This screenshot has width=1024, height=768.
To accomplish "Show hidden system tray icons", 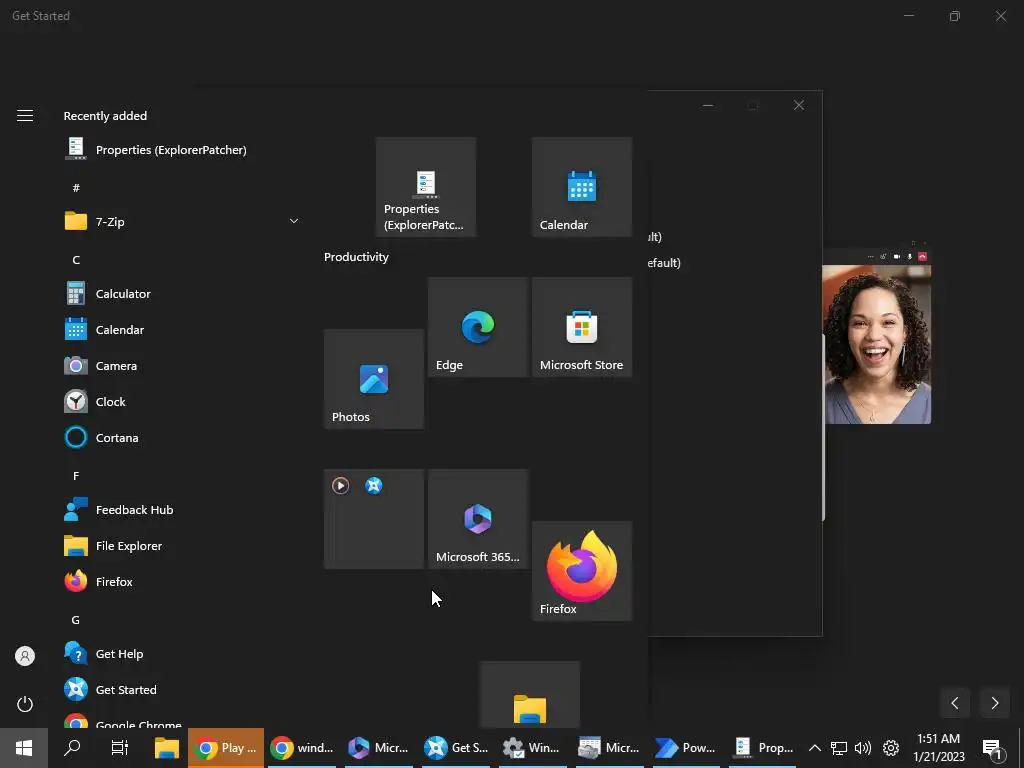I will click(814, 748).
